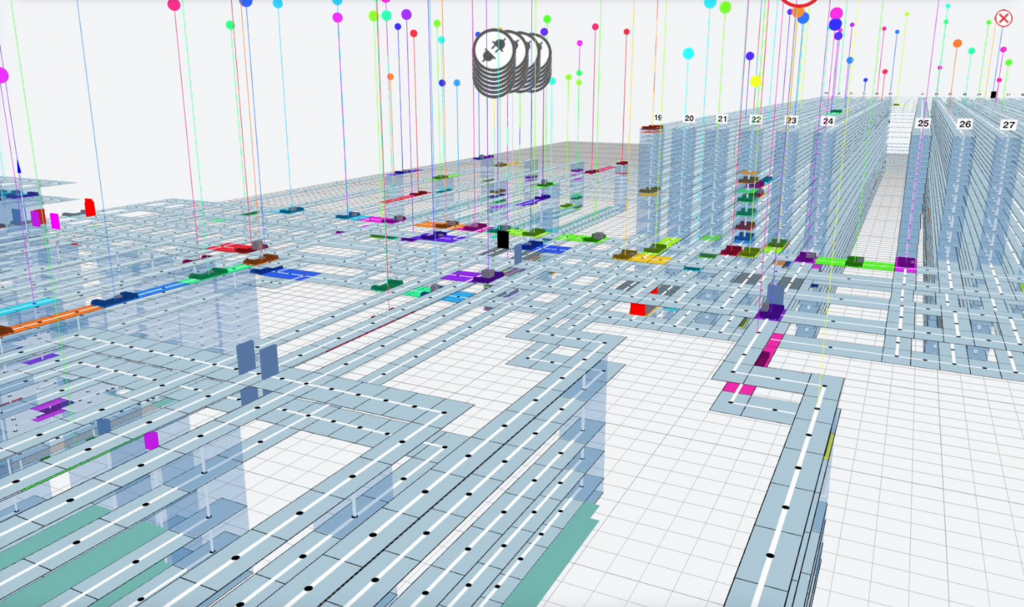Click the aisle 22 number marker
The image size is (1024, 607).
tap(756, 120)
